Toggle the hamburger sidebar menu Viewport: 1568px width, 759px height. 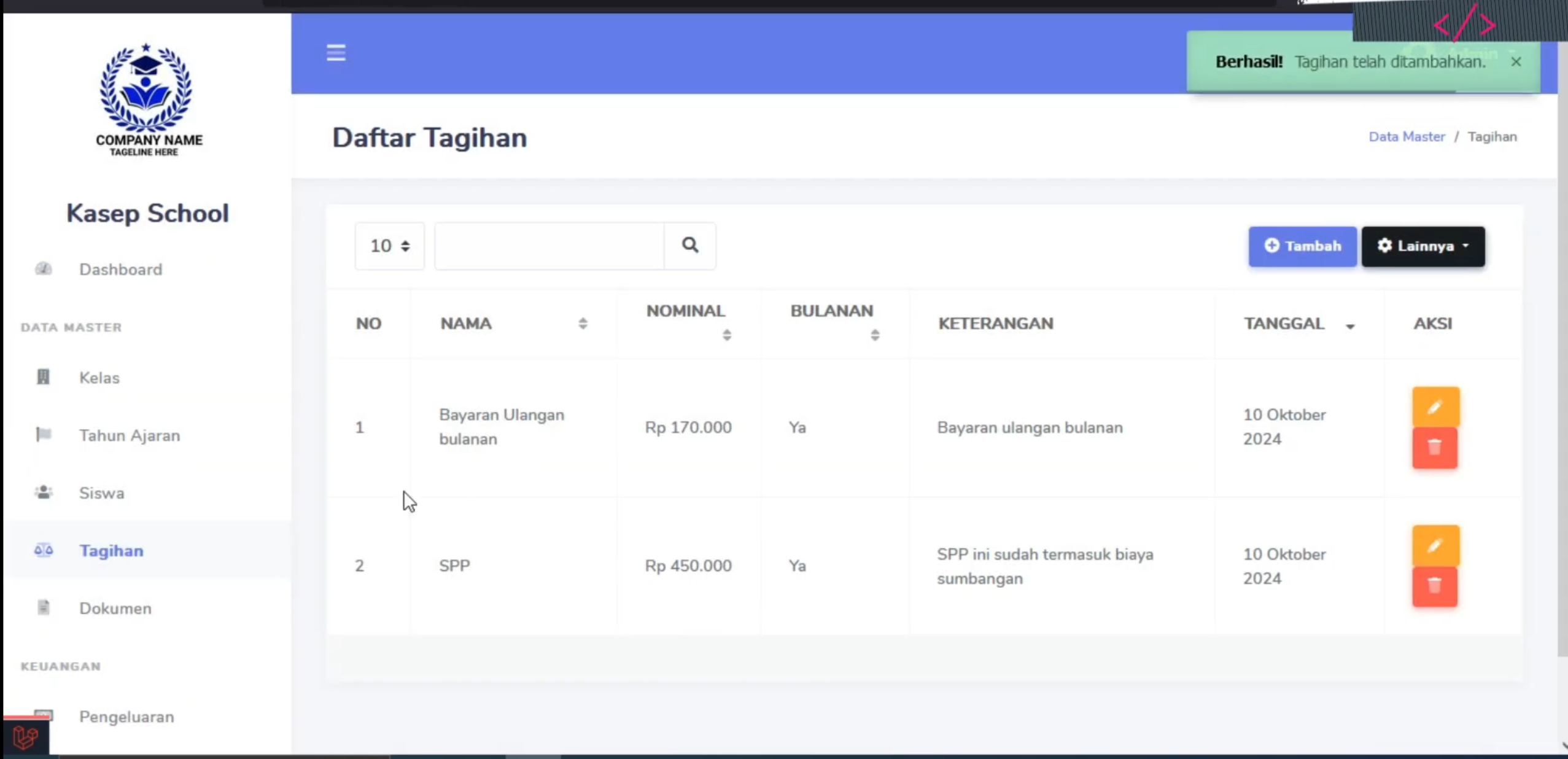click(336, 53)
